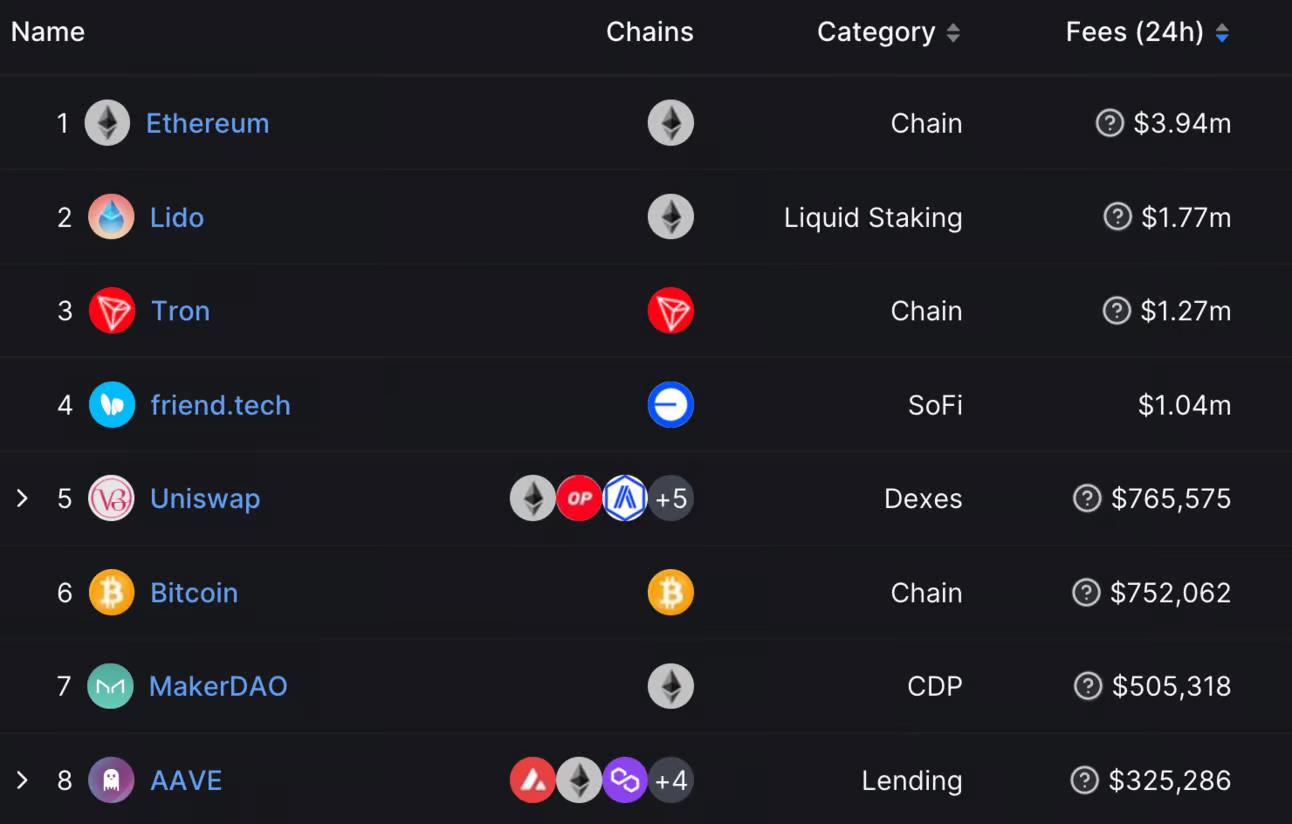
Task: Click the Optimism OP icon in Uniswap row
Action: point(579,498)
